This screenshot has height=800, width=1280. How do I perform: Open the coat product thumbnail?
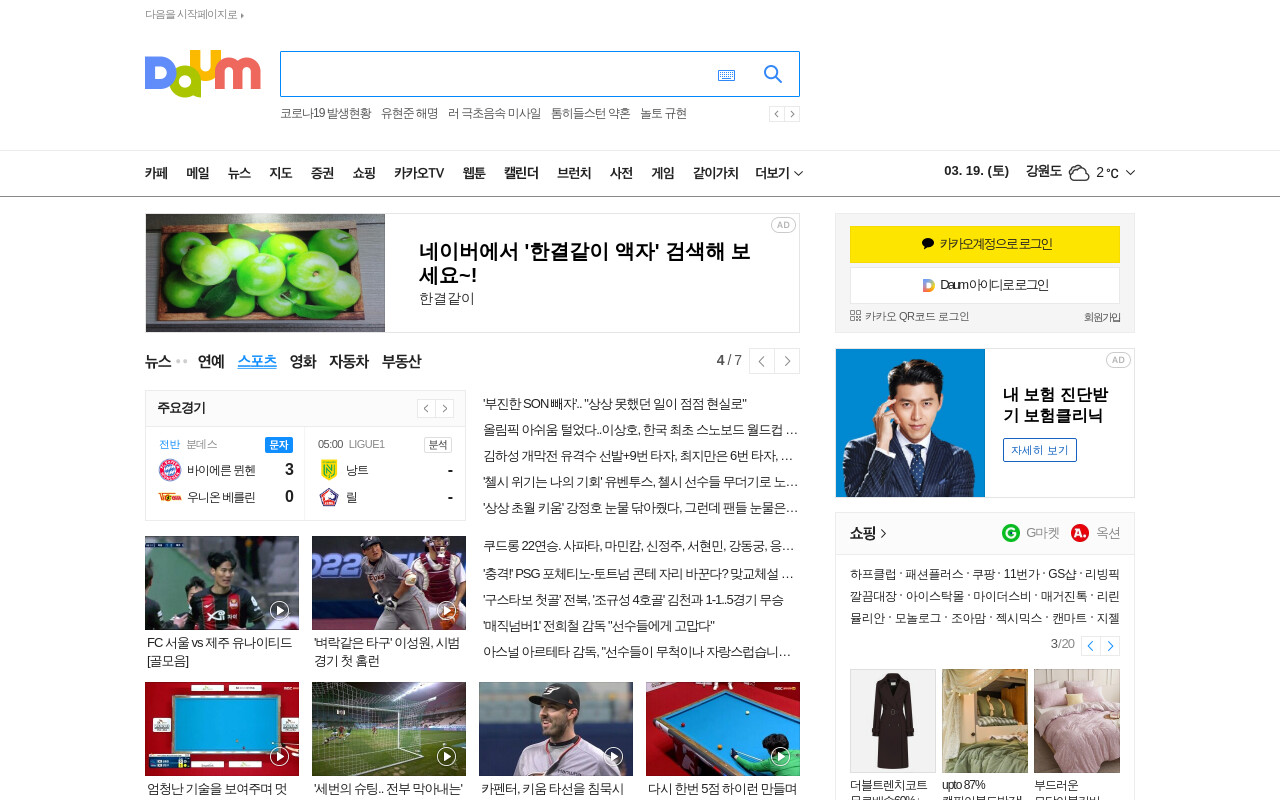(893, 721)
